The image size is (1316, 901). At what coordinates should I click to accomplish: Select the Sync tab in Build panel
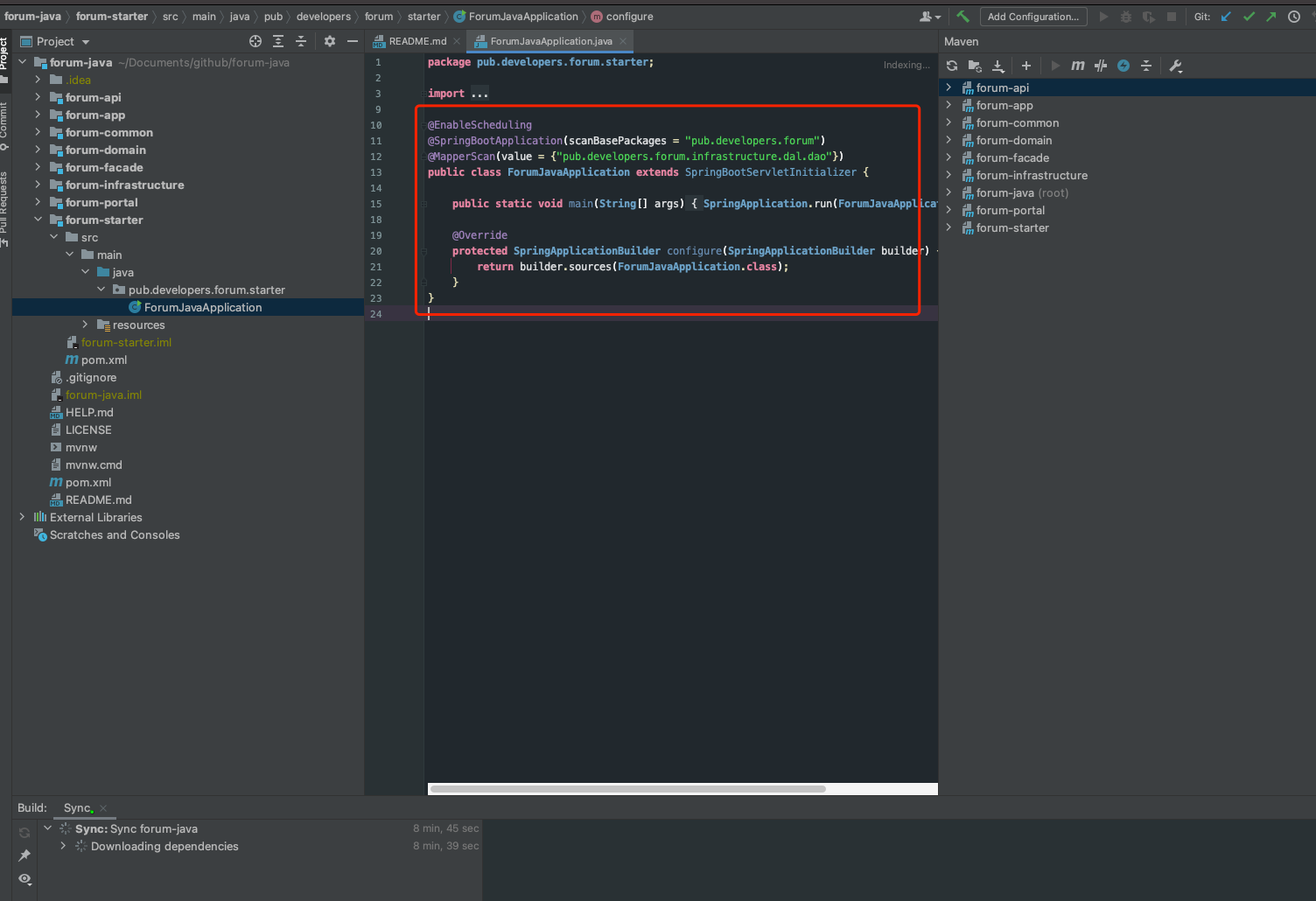(77, 807)
